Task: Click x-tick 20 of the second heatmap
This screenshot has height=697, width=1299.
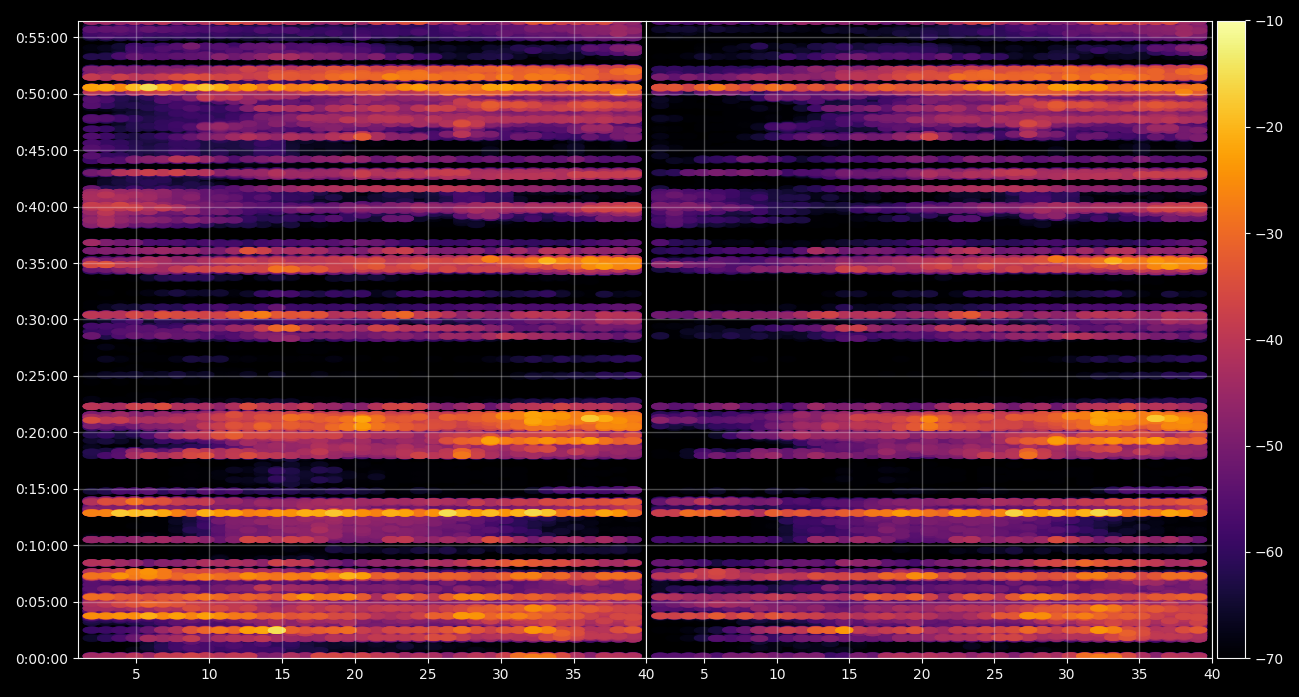Action: tap(922, 674)
